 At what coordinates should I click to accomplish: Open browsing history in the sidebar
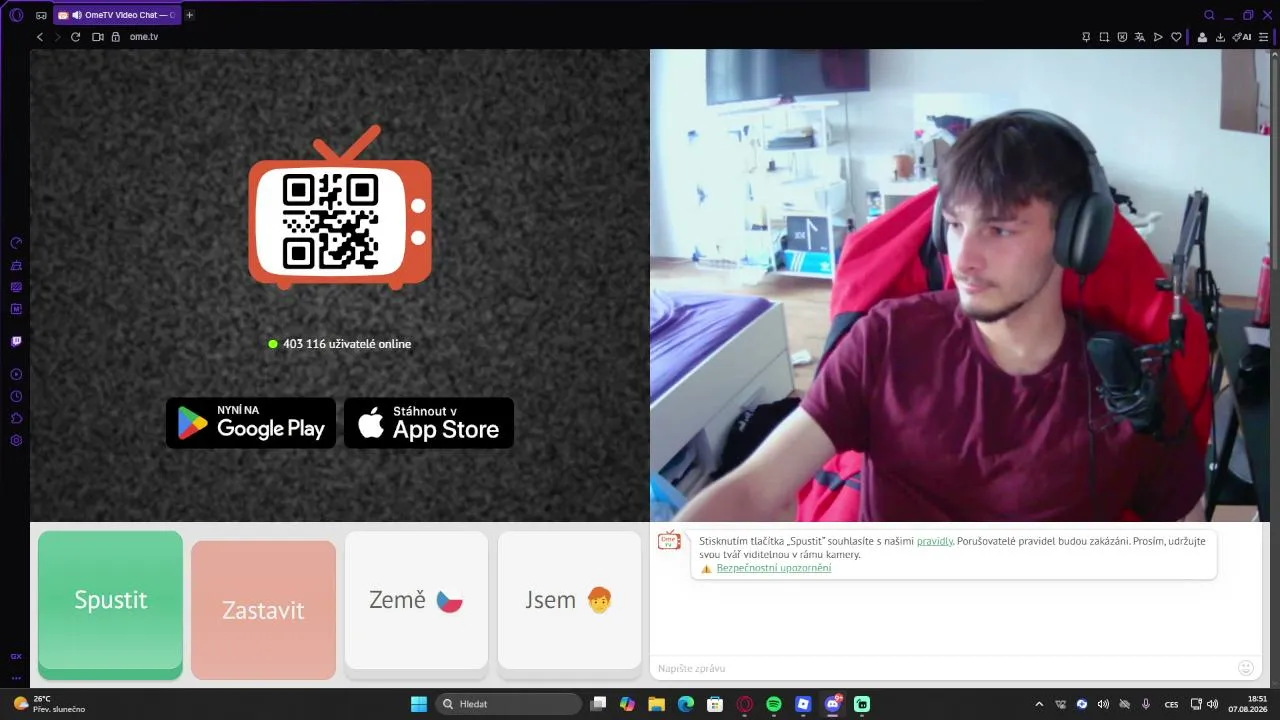(x=16, y=396)
